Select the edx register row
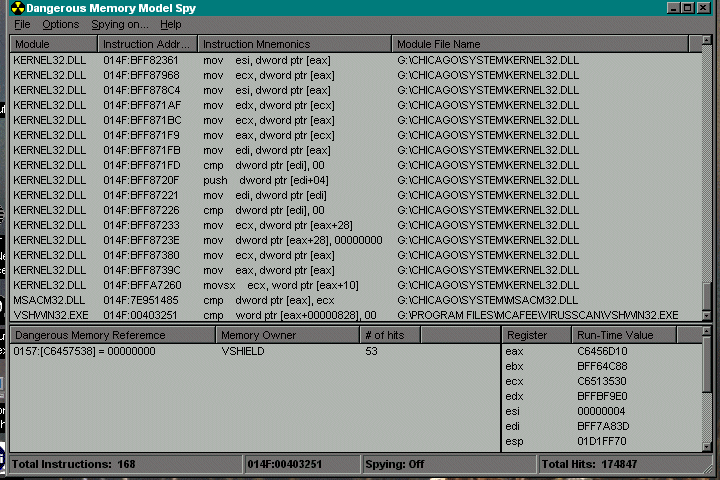Screen dimensions: 720x480 coord(602,396)
